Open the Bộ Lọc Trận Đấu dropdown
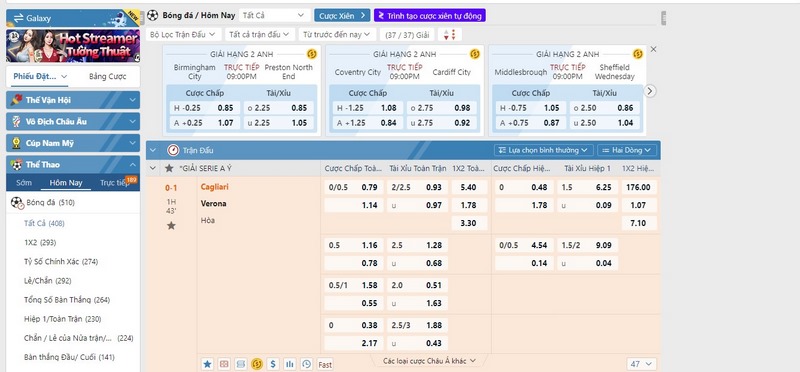Screen dimensions: 800x372 184,34
